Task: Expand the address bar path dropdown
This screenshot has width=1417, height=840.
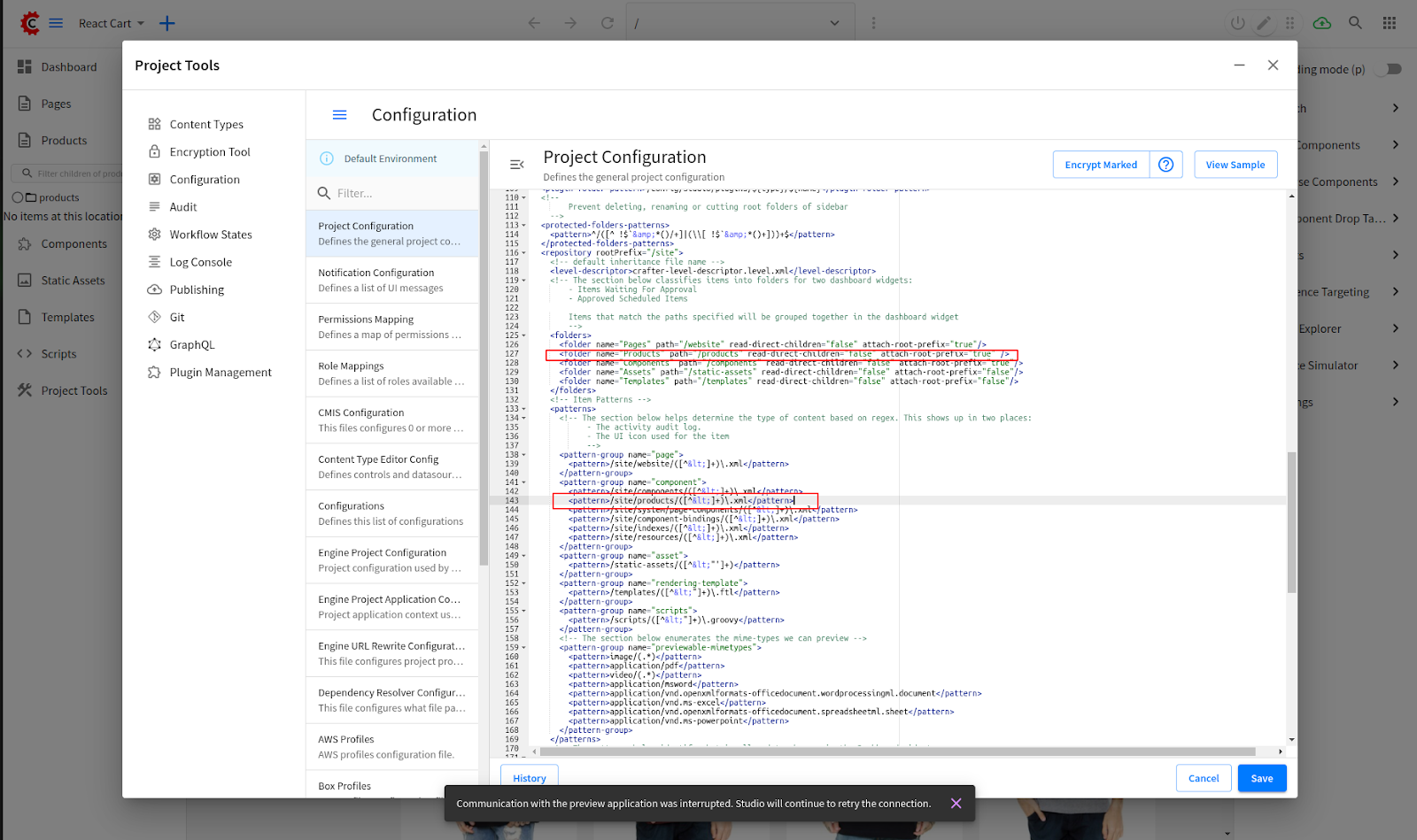Action: (x=834, y=24)
